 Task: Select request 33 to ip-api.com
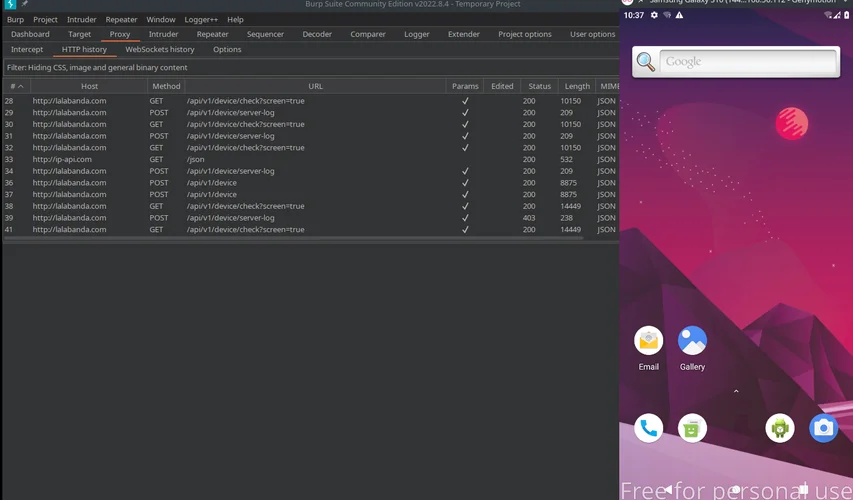(x=311, y=159)
